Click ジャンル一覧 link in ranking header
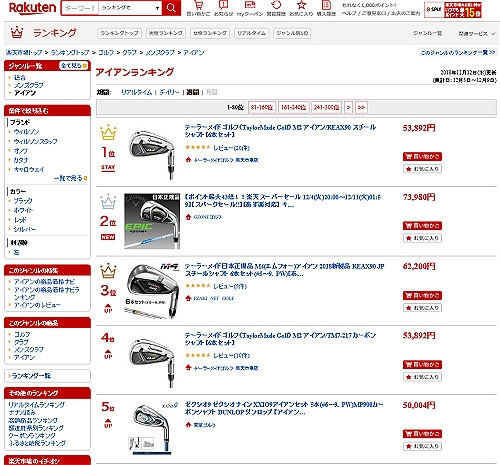The image size is (500, 465). (x=428, y=33)
